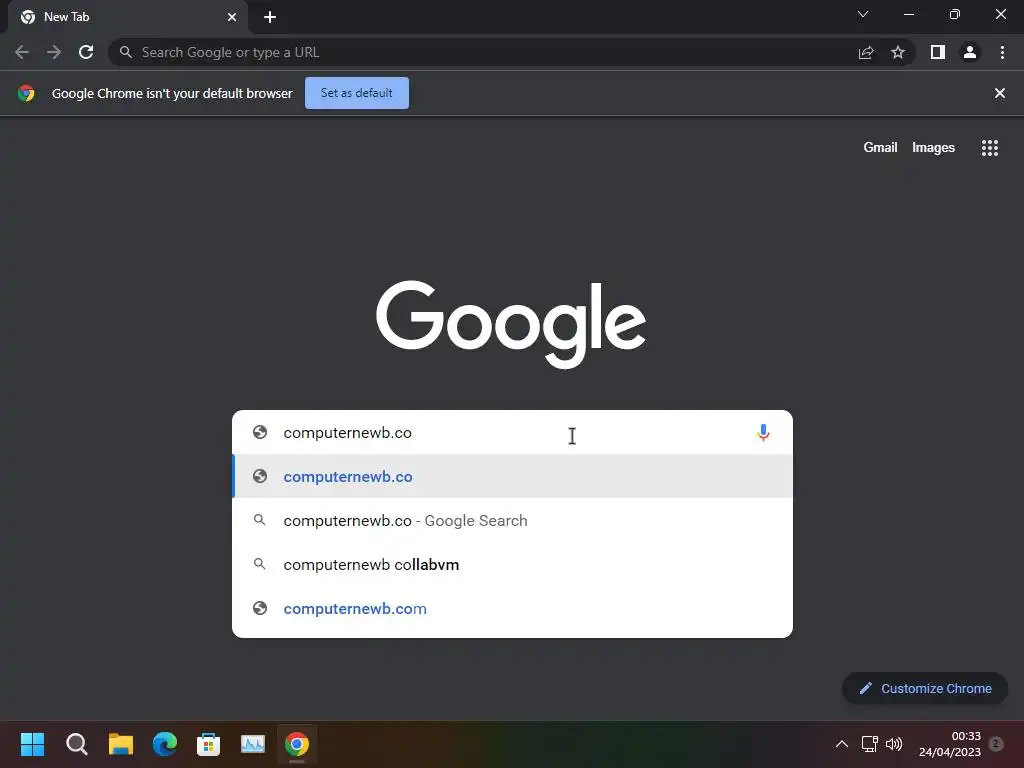The width and height of the screenshot is (1024, 768).
Task: Open the tab search chevron
Action: pos(863,14)
